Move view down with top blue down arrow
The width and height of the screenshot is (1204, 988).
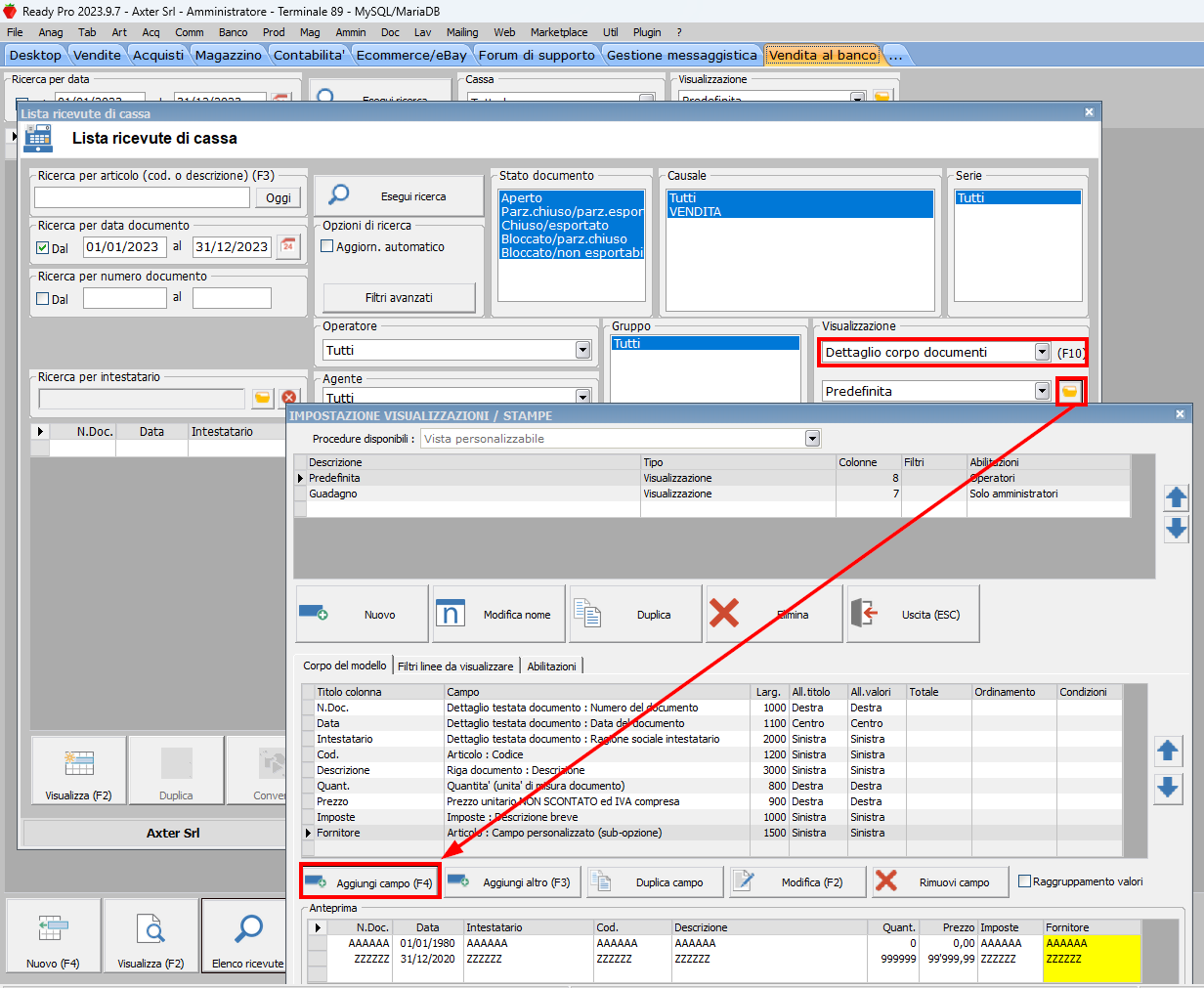tap(1176, 529)
